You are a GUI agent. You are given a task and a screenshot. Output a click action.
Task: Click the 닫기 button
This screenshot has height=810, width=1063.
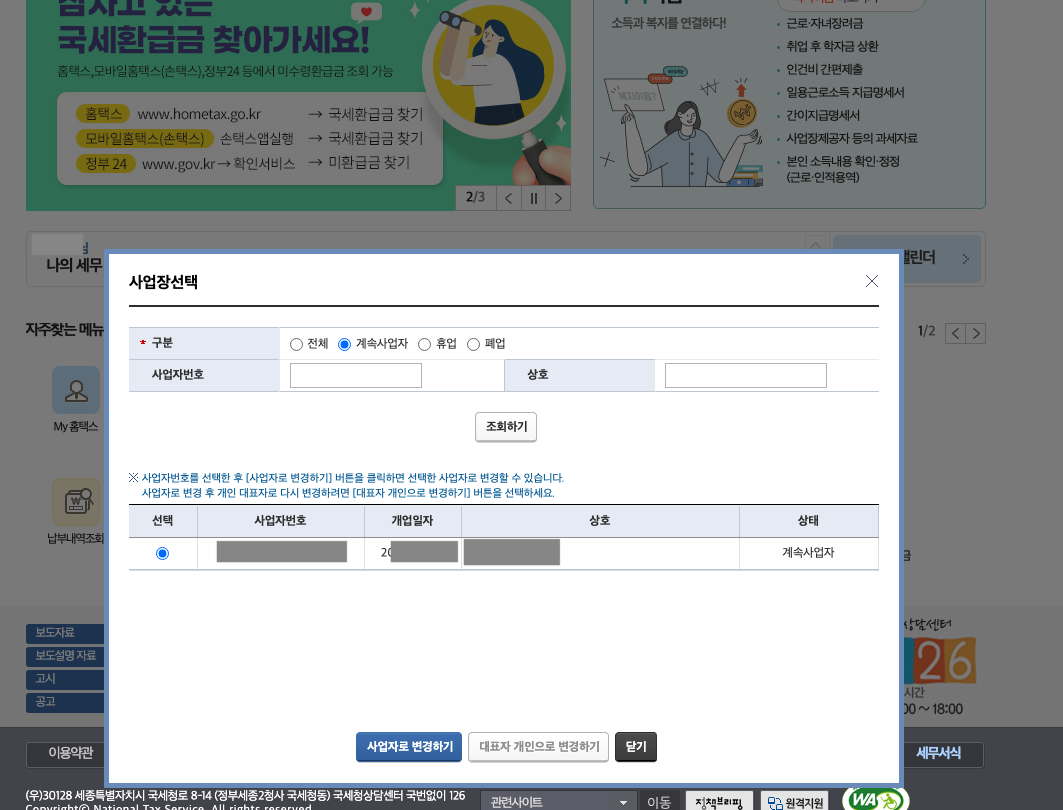pyautogui.click(x=636, y=746)
